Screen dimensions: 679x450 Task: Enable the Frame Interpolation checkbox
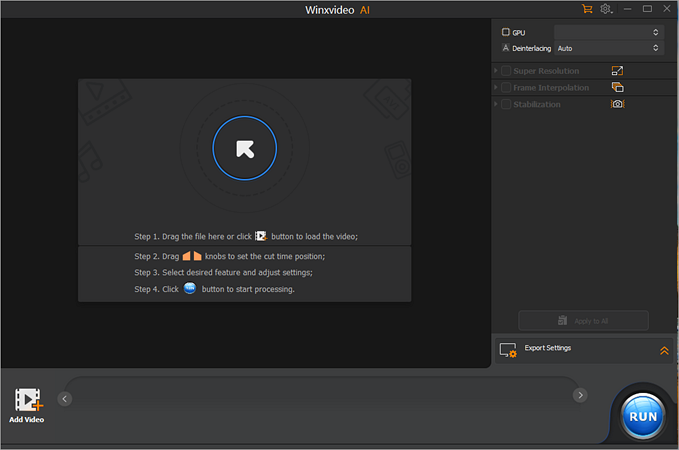tap(506, 88)
